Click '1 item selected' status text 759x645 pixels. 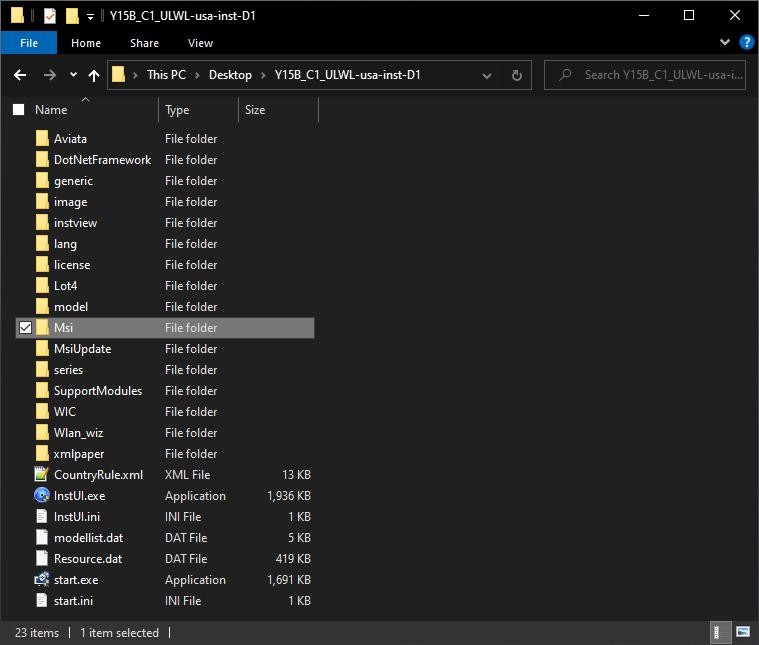pos(119,633)
